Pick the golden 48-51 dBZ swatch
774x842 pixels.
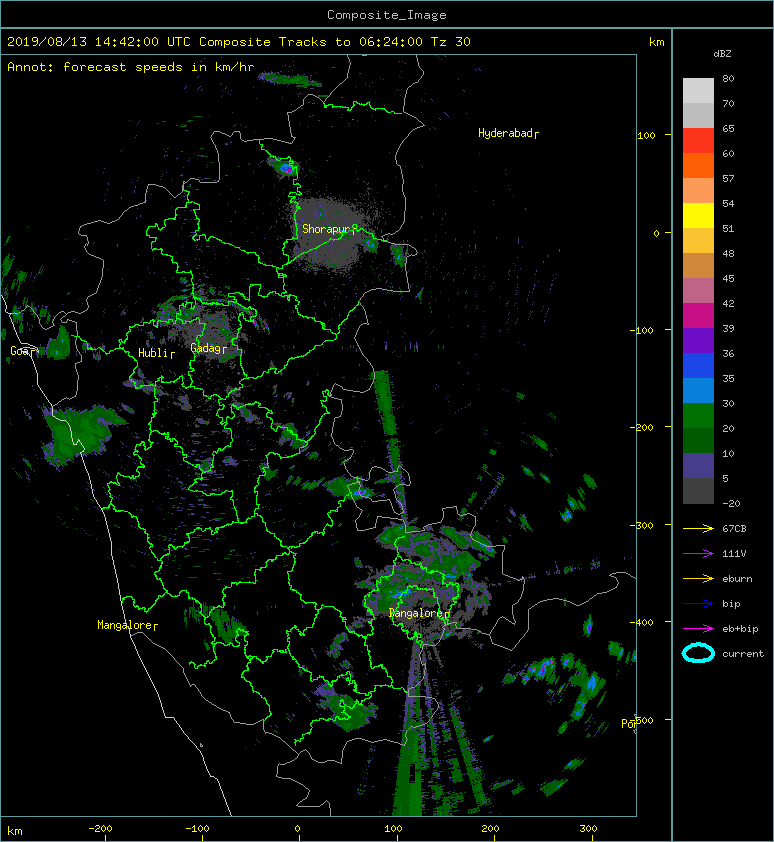point(698,241)
